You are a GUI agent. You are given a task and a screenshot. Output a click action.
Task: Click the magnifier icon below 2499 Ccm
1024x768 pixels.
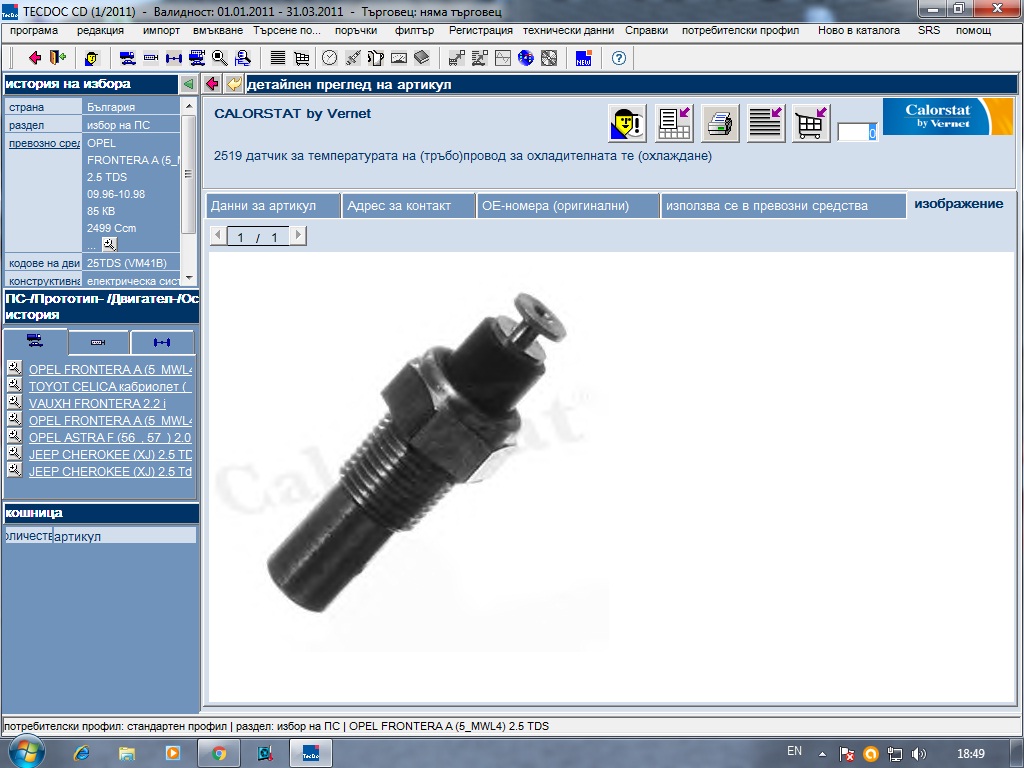[110, 244]
